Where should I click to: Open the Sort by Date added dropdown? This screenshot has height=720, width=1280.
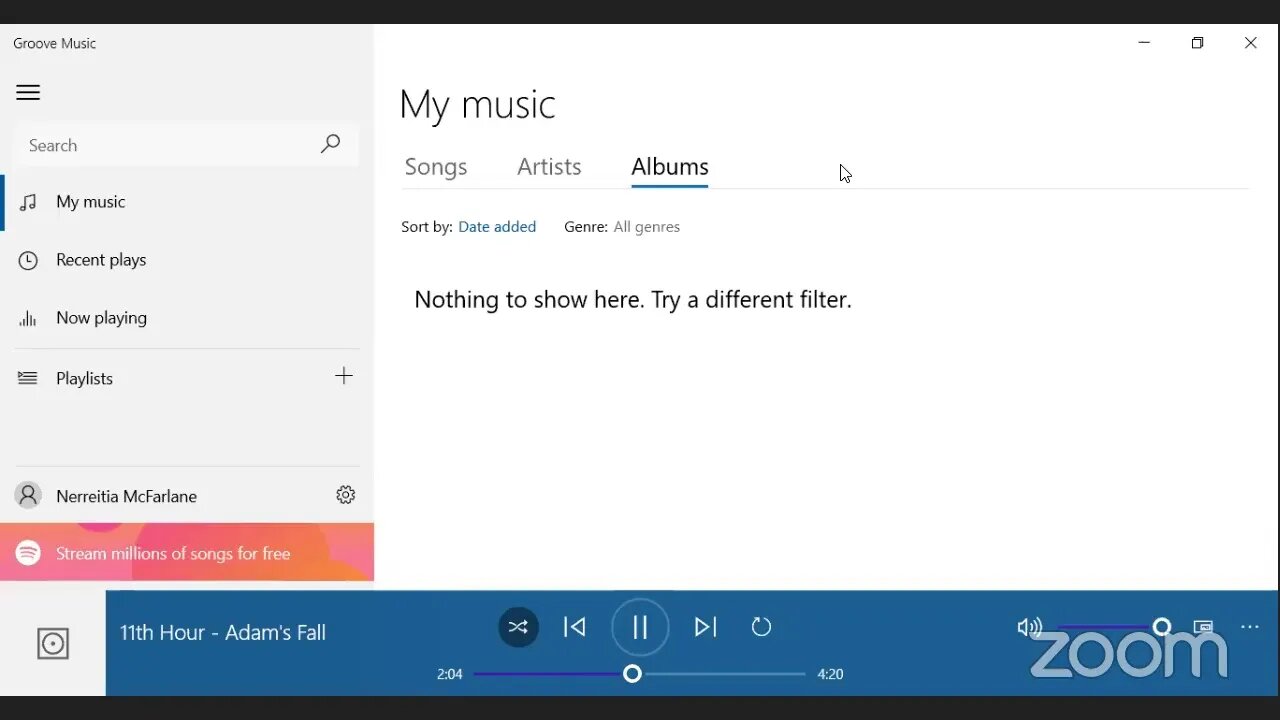tap(497, 227)
